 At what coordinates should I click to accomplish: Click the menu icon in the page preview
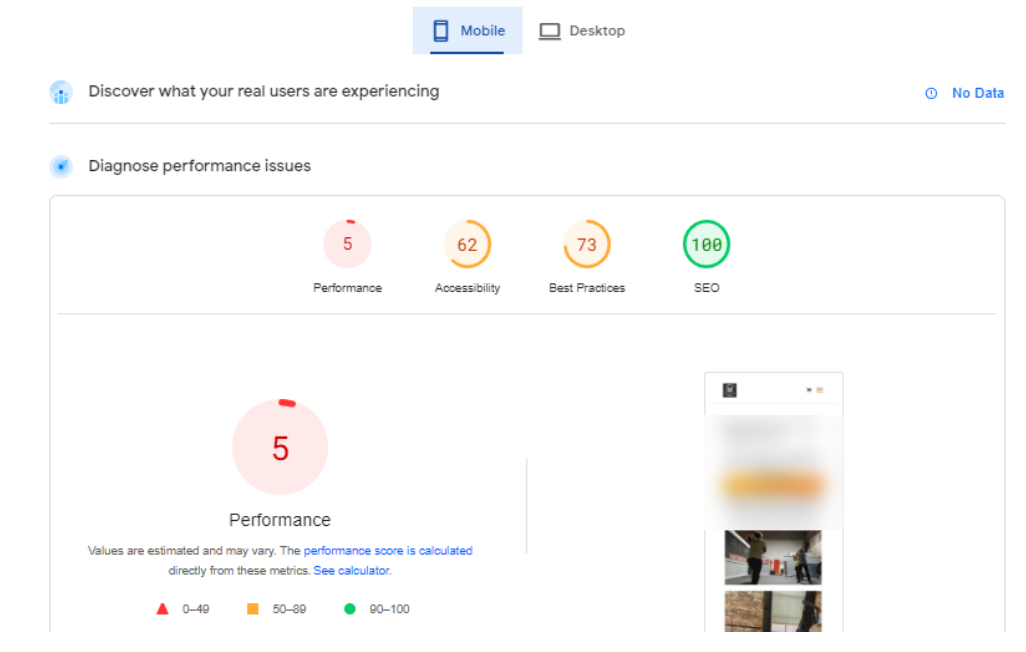click(x=819, y=390)
